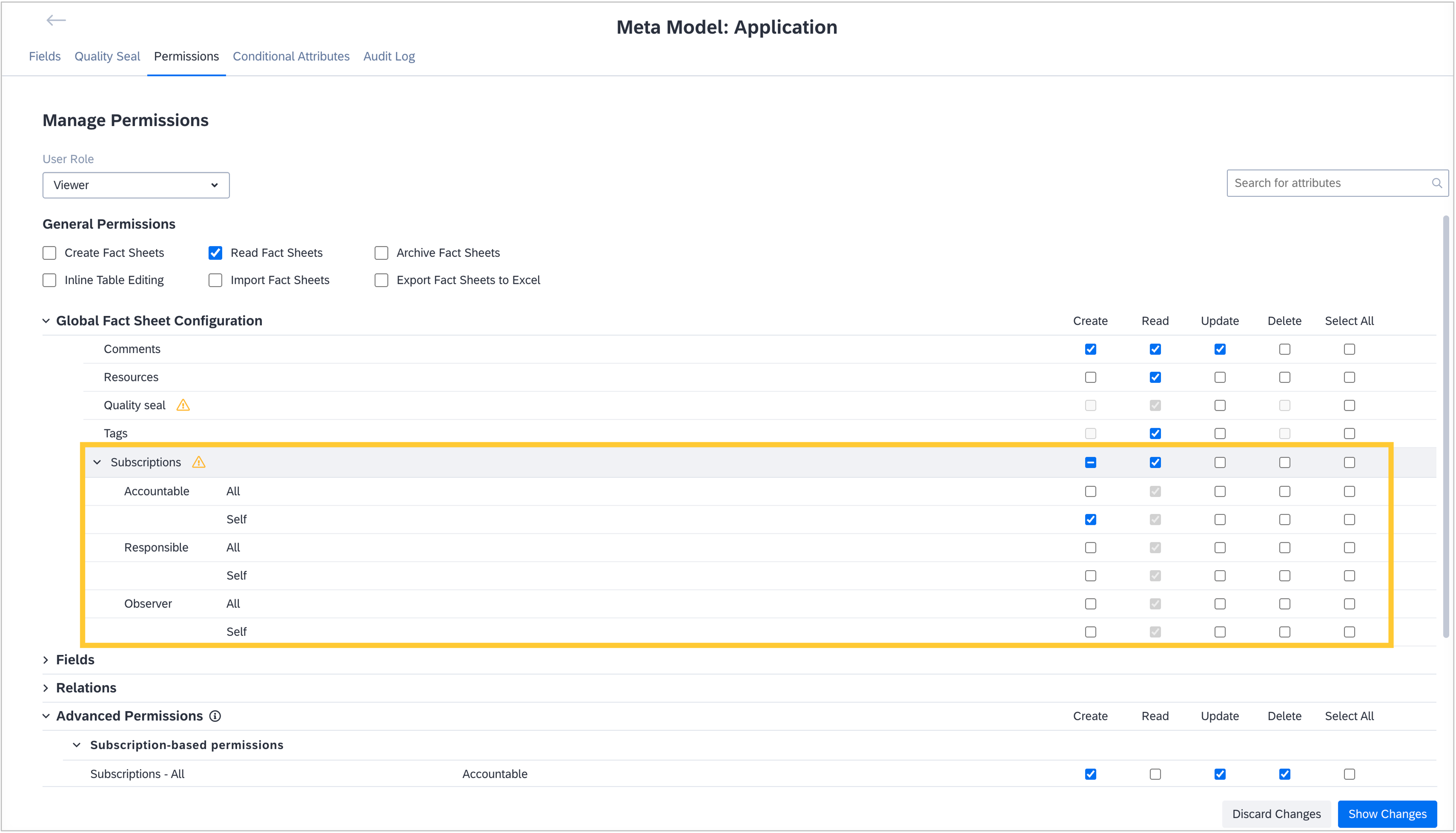Click the Subscriptions Create indeterminate checkbox
The height and width of the screenshot is (833, 1456).
(x=1090, y=462)
